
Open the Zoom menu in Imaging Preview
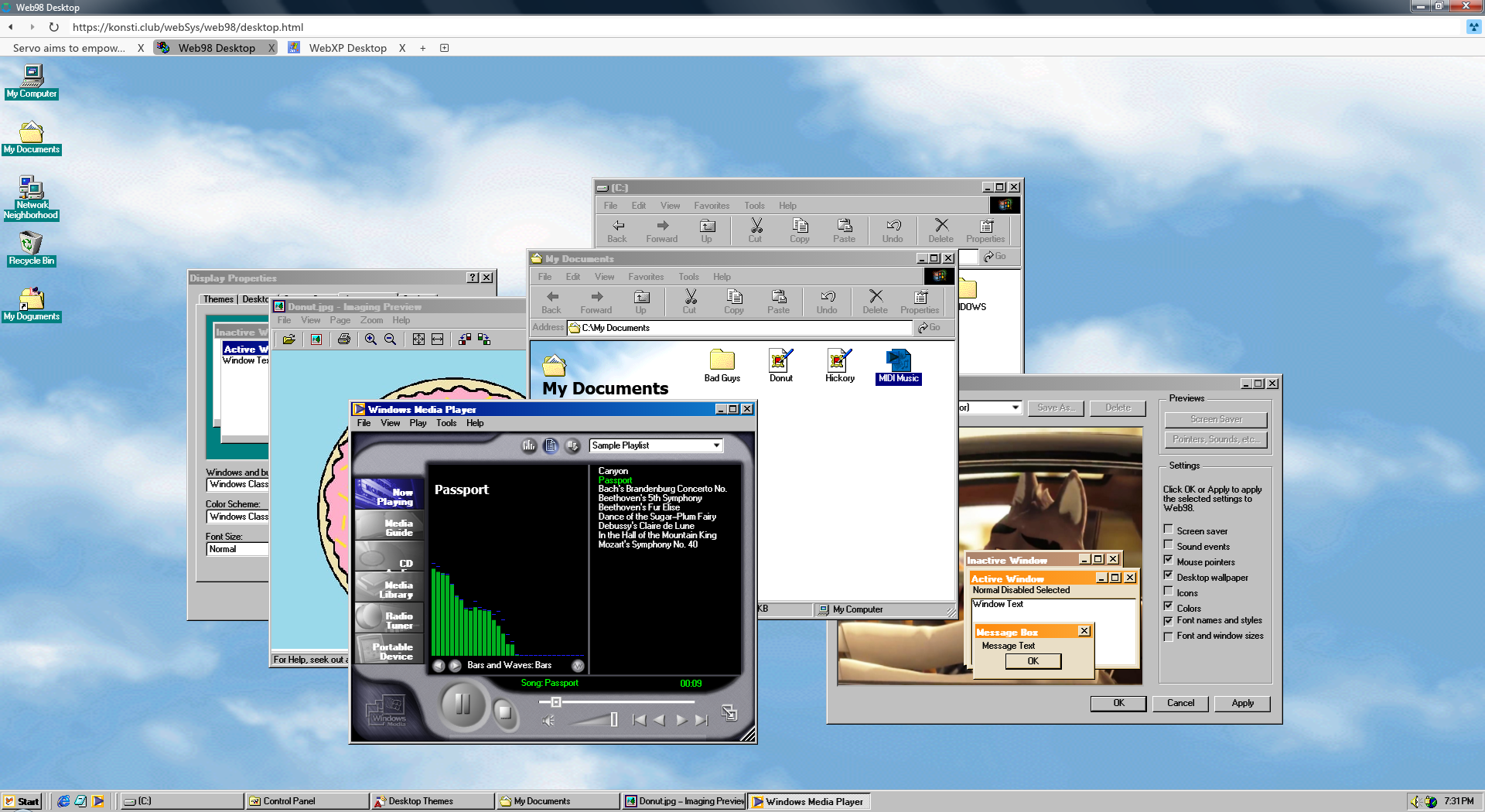pyautogui.click(x=371, y=320)
